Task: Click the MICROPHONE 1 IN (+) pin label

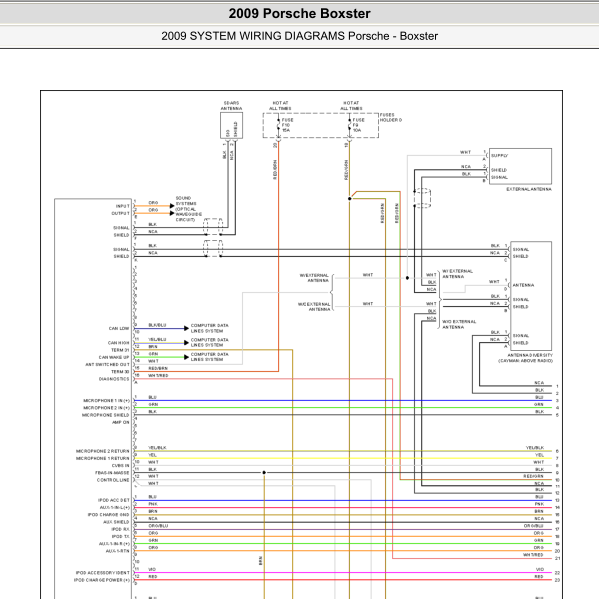Action: (x=107, y=401)
